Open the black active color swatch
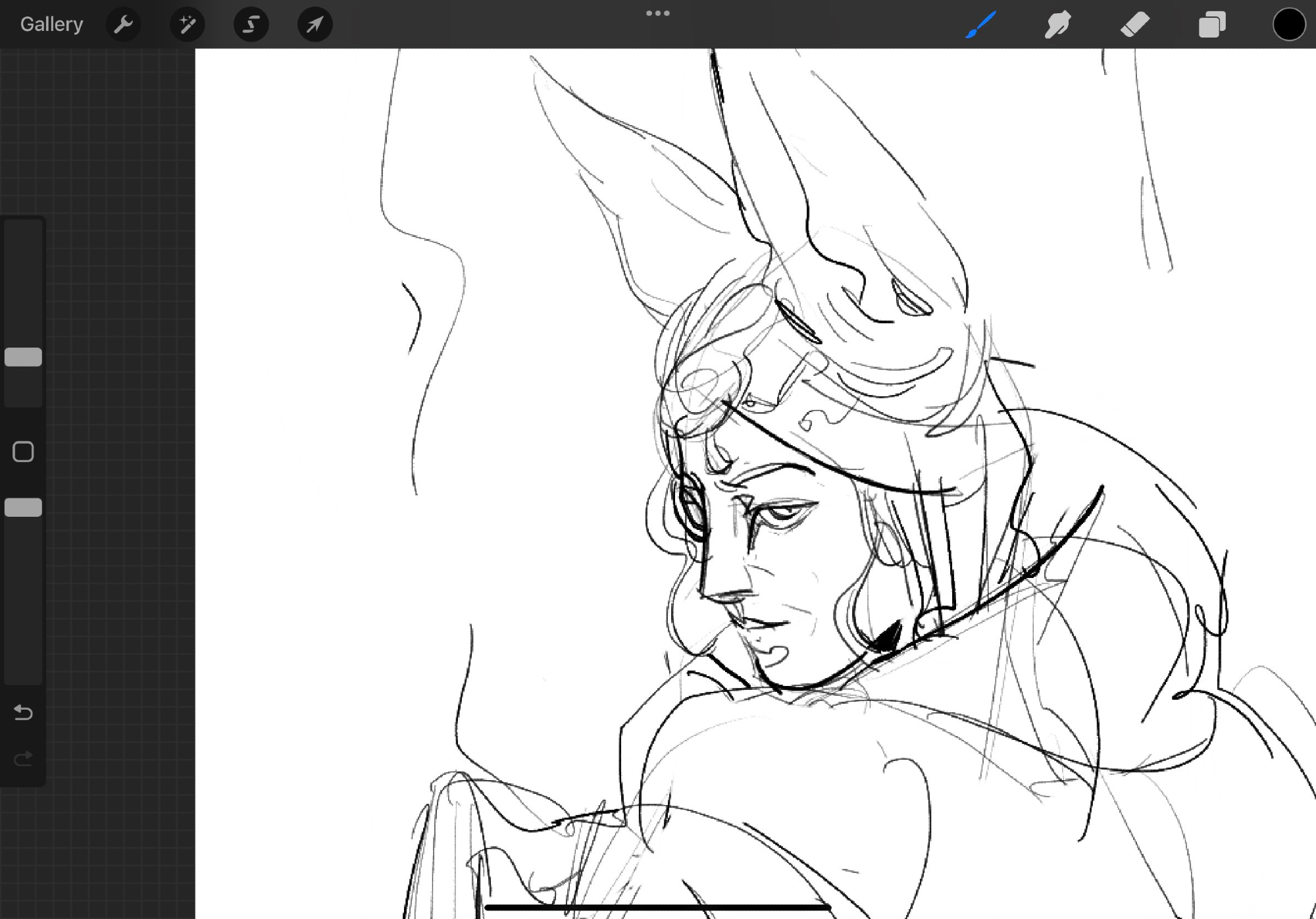 1288,24
